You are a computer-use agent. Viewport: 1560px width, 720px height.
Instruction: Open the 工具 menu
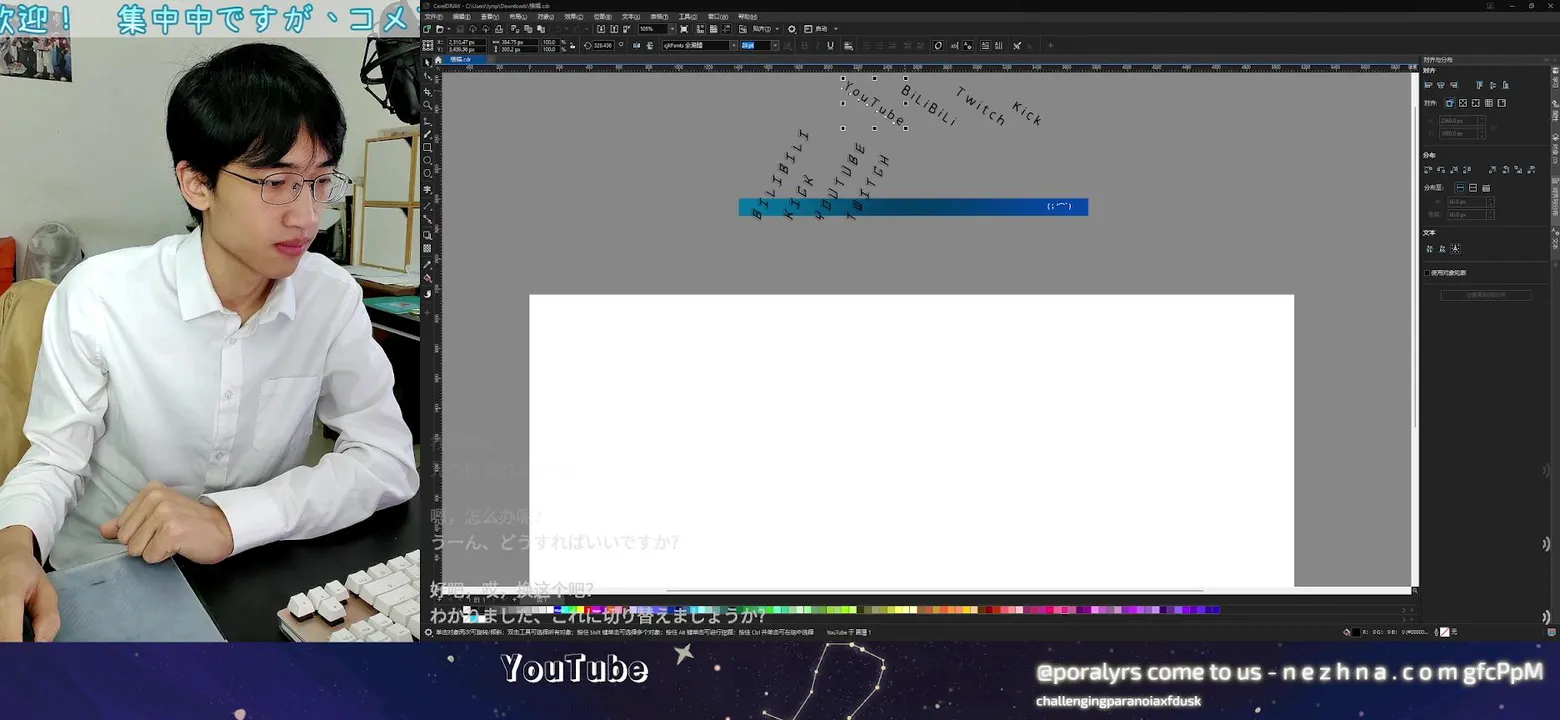(x=687, y=17)
